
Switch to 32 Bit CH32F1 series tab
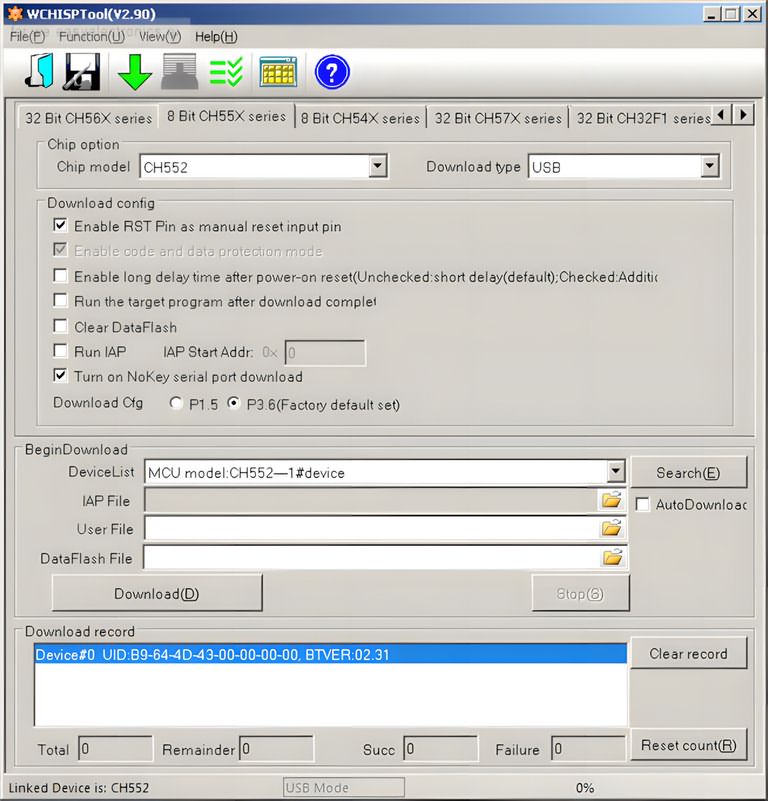point(642,118)
